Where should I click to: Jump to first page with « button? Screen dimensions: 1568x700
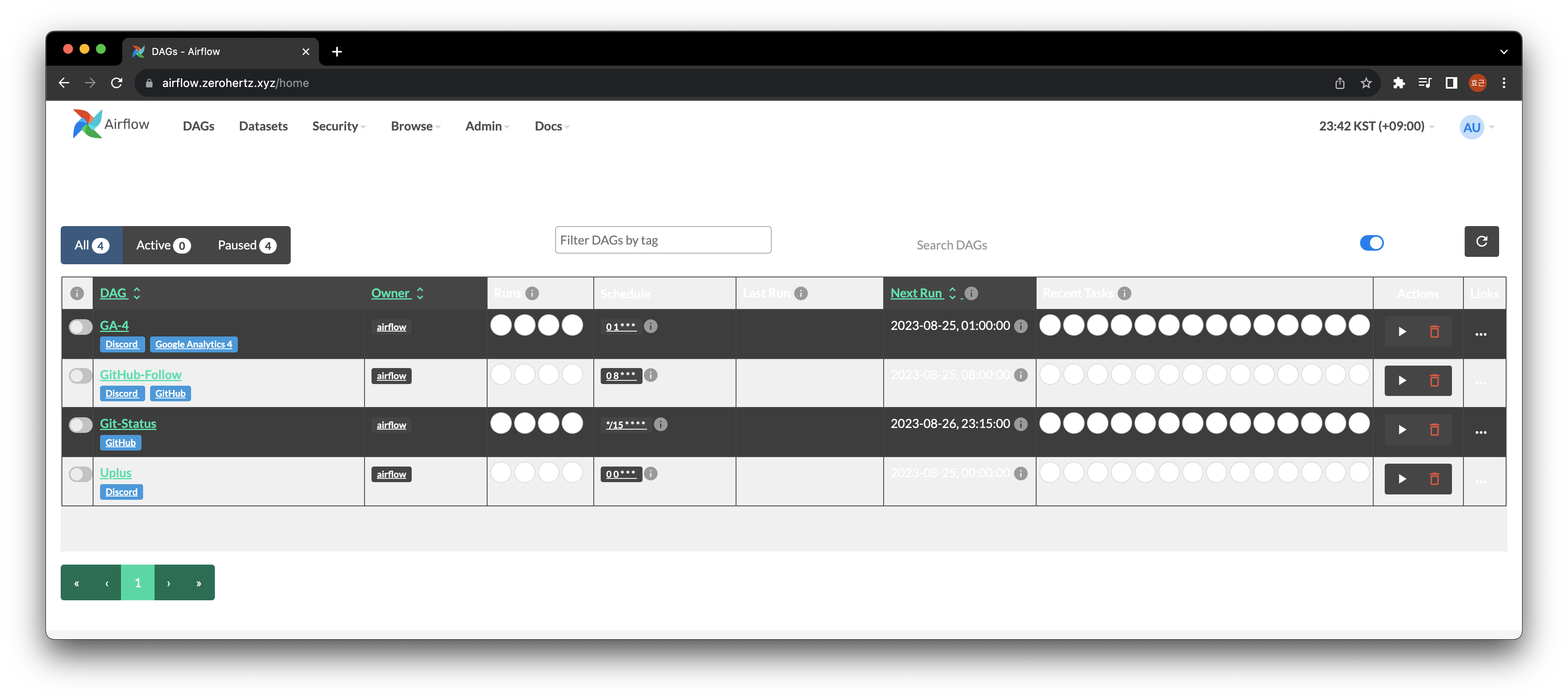[x=77, y=583]
